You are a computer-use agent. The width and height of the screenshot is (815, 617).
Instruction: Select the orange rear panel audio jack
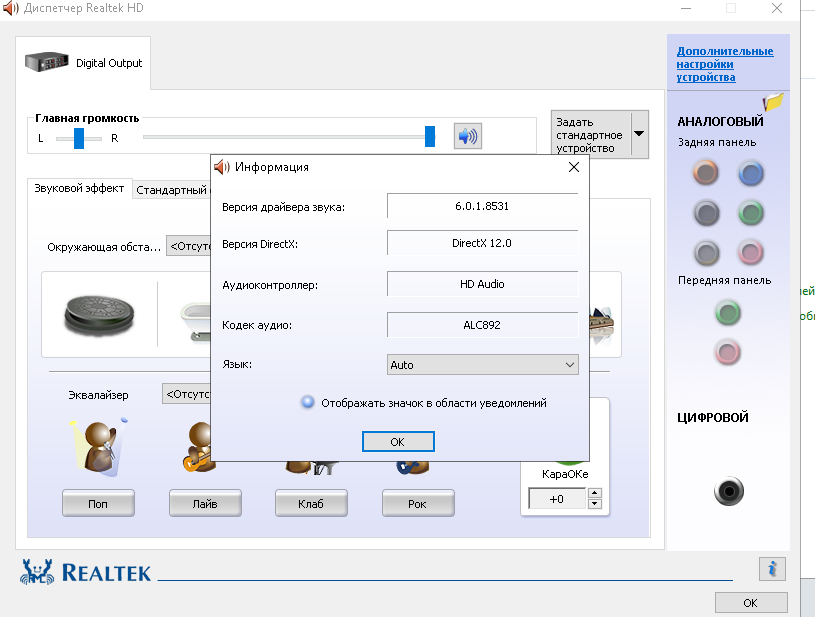click(x=705, y=173)
